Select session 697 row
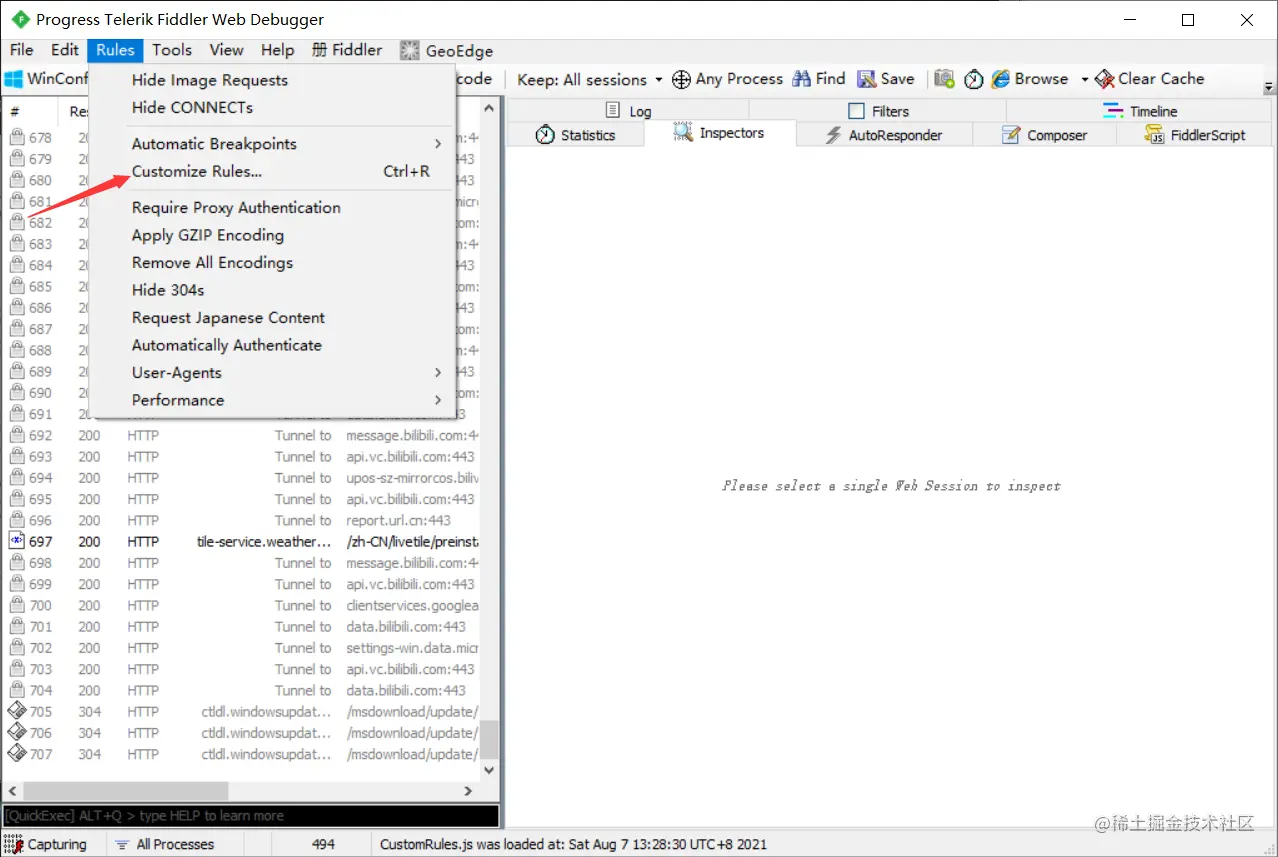The image size is (1278, 857). pos(242,541)
